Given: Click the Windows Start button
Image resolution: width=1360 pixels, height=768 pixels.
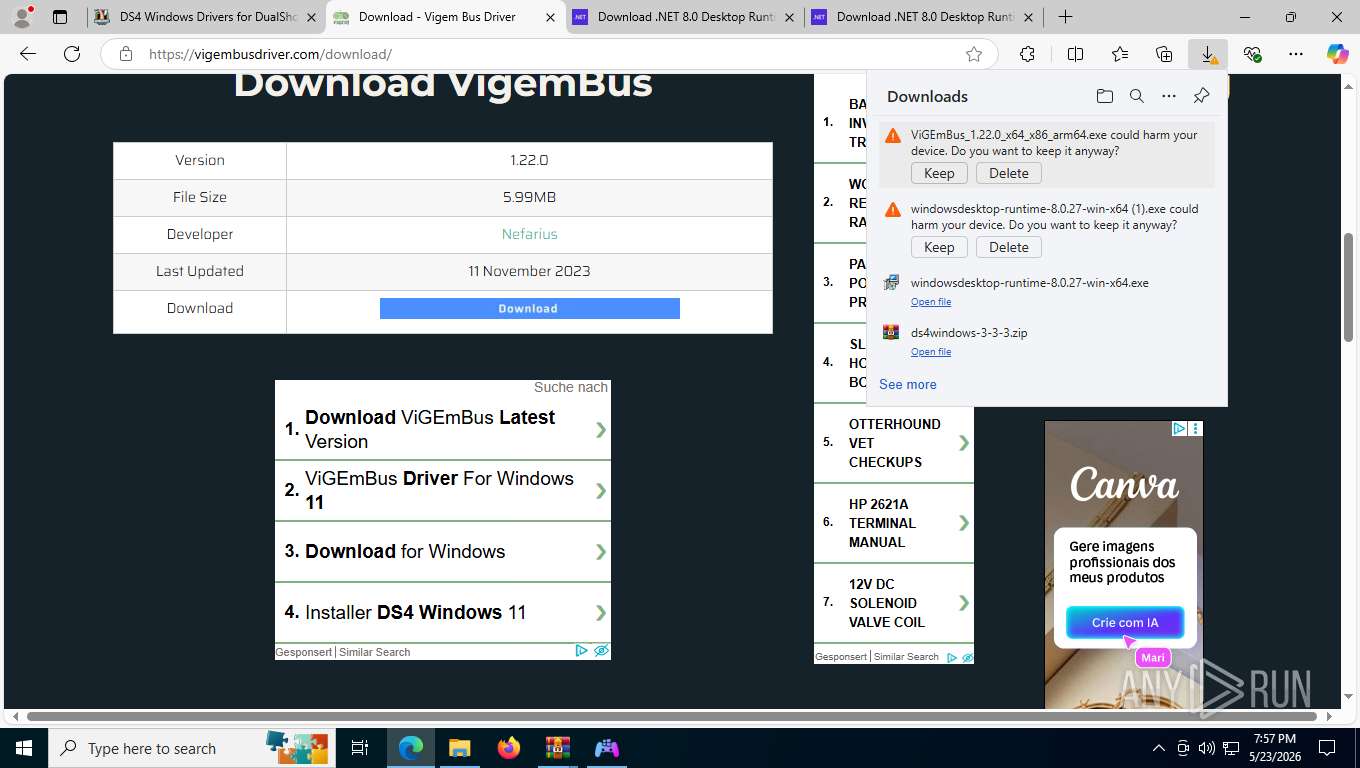Looking at the screenshot, I should pyautogui.click(x=23, y=748).
